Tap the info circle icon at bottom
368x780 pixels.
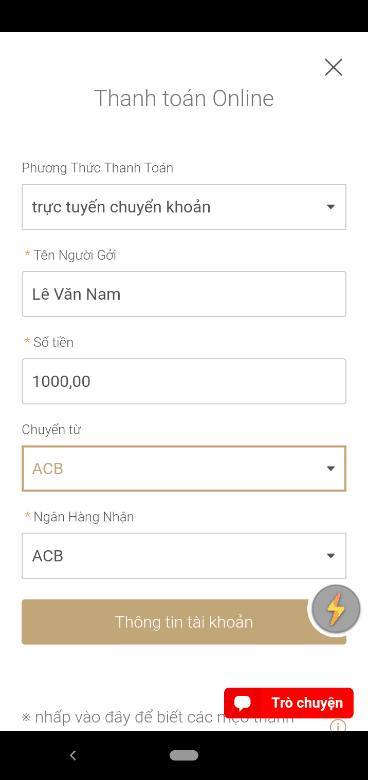tap(338, 726)
